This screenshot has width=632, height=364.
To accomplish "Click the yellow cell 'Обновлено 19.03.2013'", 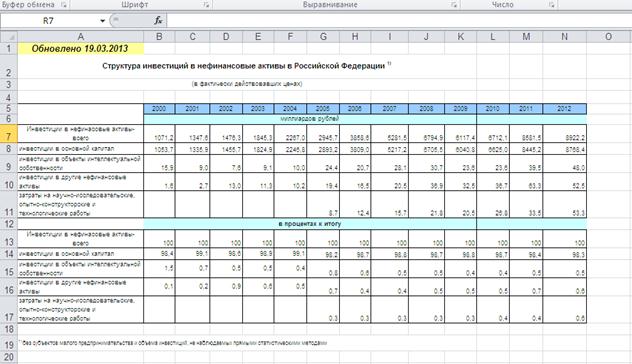I will [x=80, y=48].
